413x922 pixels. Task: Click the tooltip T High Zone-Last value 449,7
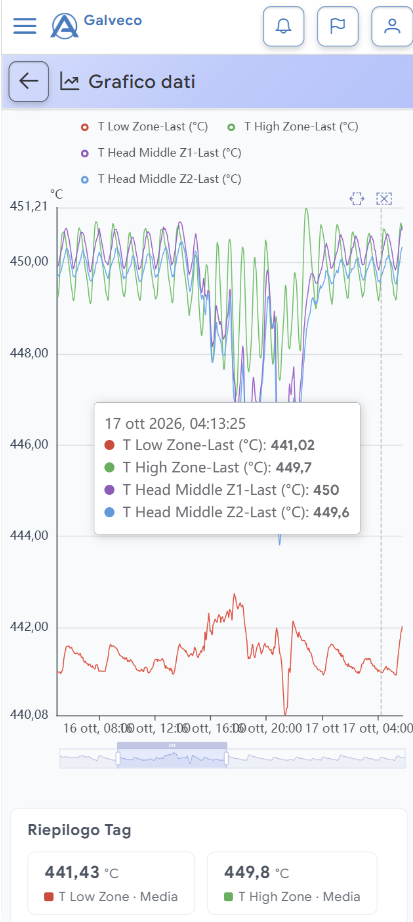click(295, 467)
